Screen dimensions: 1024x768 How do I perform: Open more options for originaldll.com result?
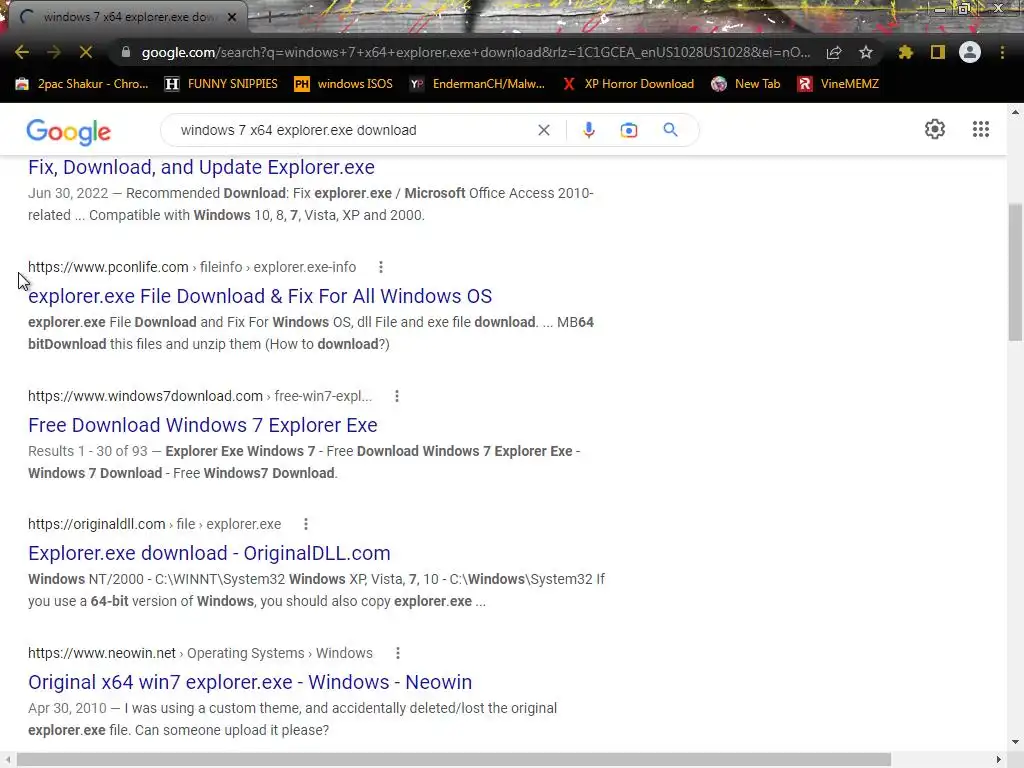point(306,524)
